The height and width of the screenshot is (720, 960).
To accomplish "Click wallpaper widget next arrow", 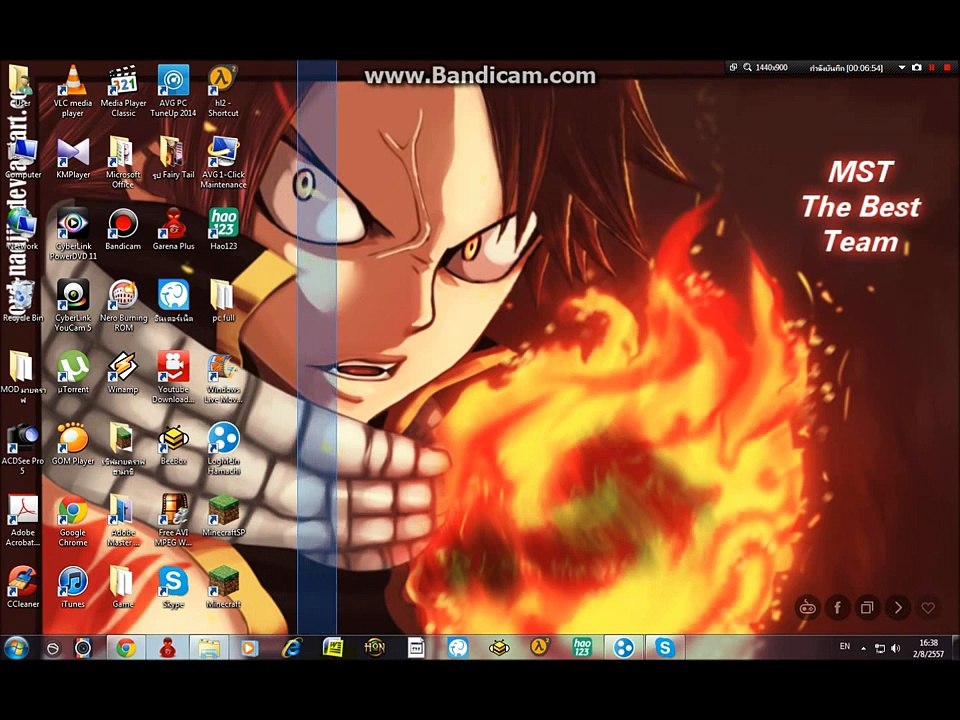I will pos(898,608).
